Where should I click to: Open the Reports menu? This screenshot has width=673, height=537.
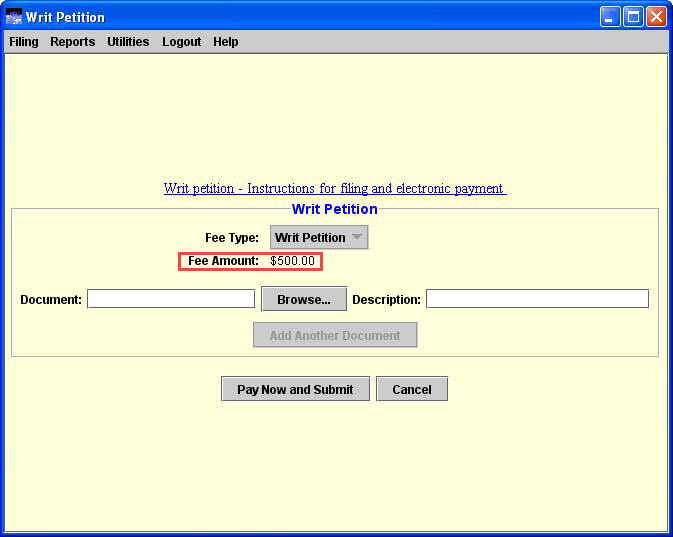(73, 42)
